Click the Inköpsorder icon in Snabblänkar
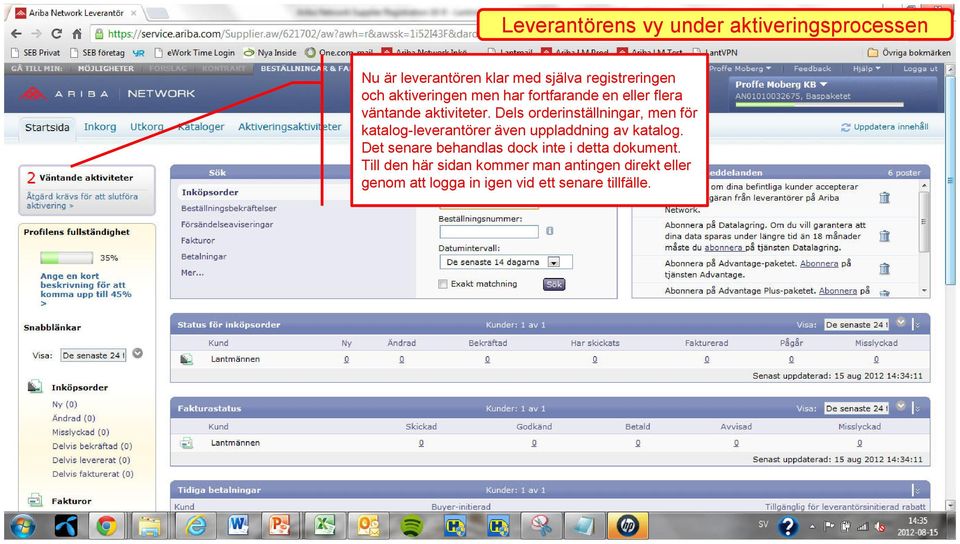The height and width of the screenshot is (544, 960). pos(35,387)
